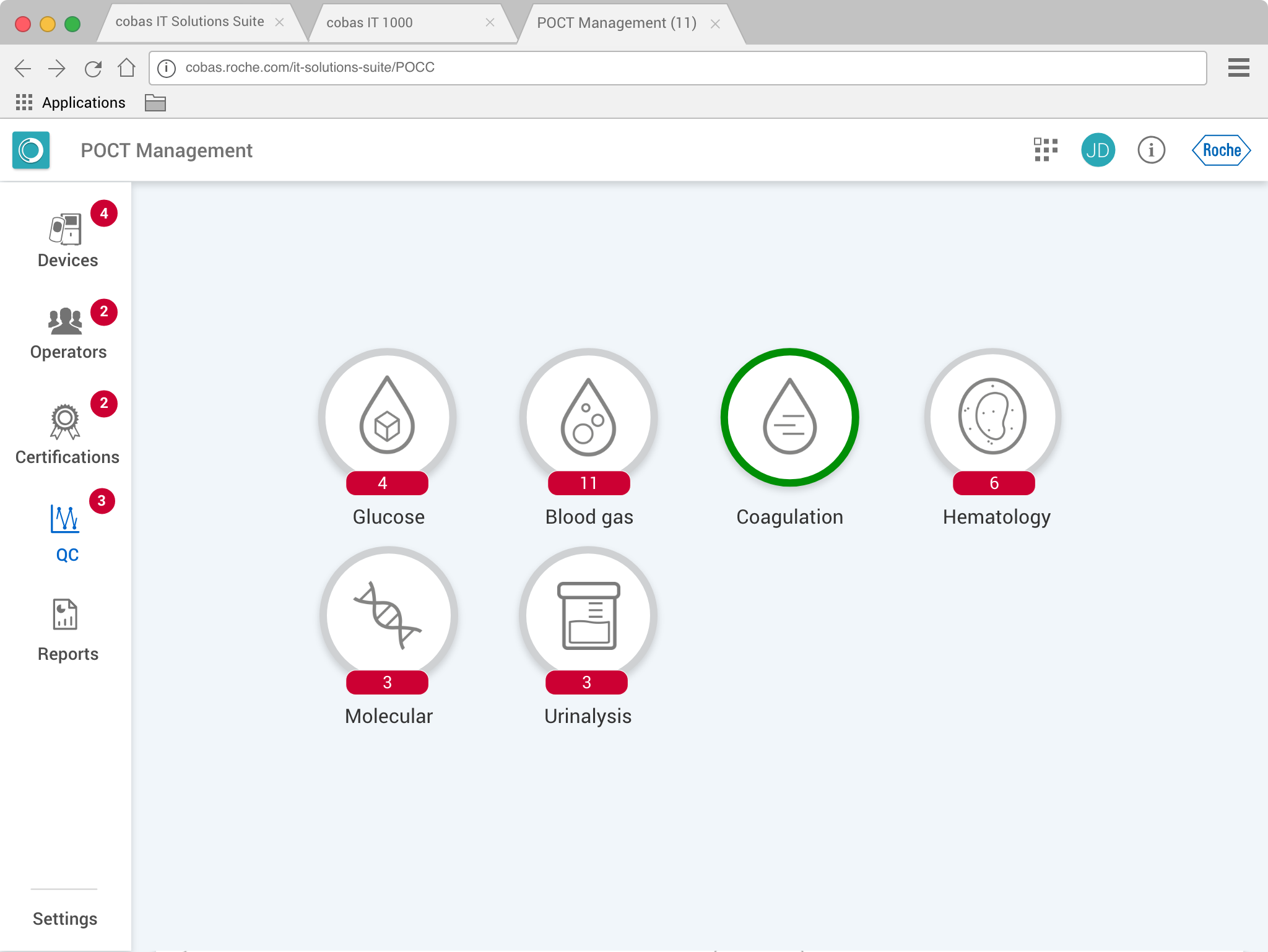Open Reports in the sidebar
The width and height of the screenshot is (1268, 952).
click(x=67, y=630)
